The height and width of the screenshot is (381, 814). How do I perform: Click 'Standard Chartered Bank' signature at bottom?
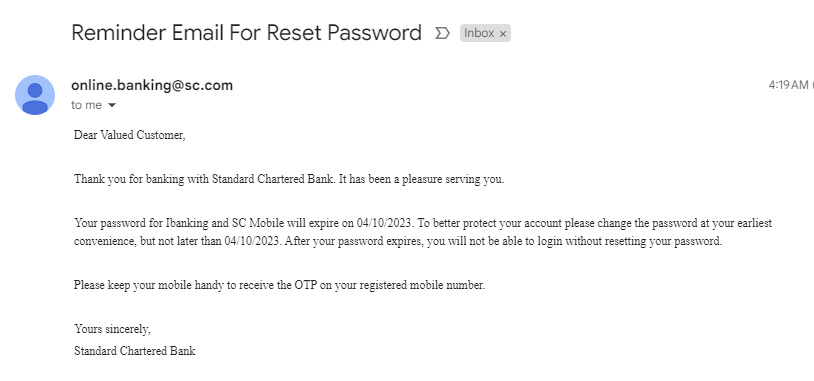pyautogui.click(x=134, y=351)
